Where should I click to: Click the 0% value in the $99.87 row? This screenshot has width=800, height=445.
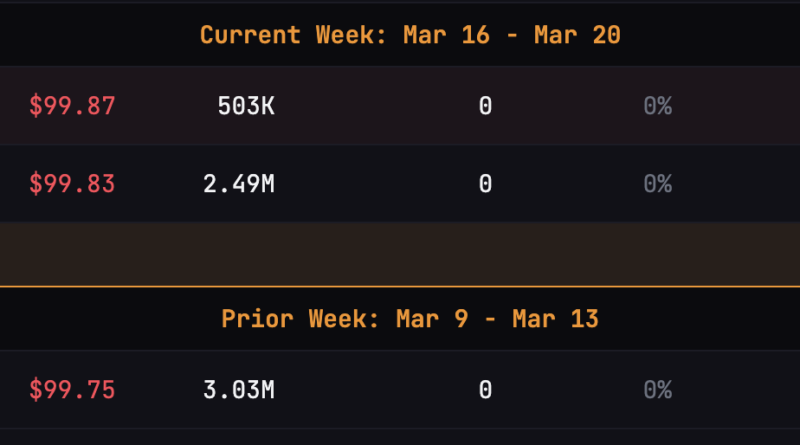click(x=657, y=106)
